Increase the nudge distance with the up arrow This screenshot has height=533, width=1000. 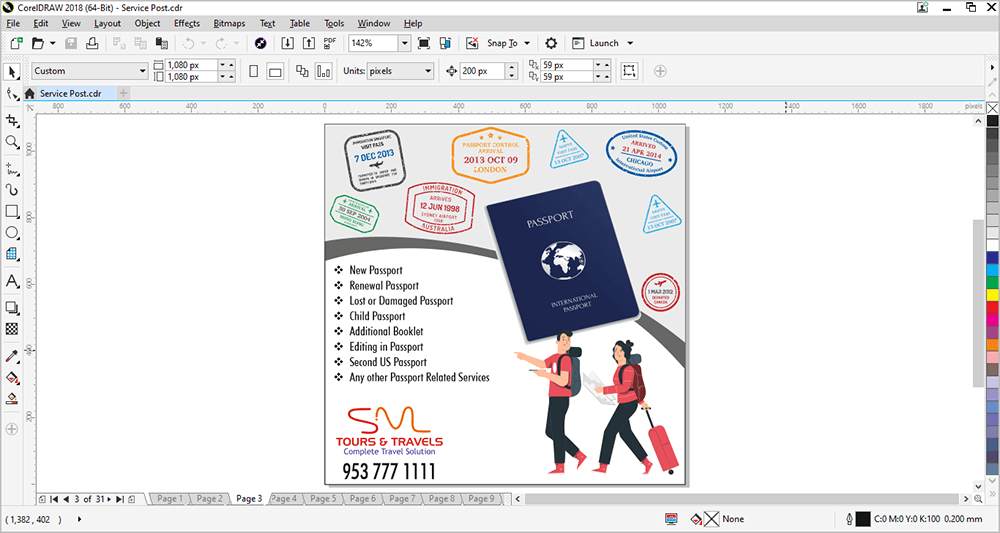[512, 67]
